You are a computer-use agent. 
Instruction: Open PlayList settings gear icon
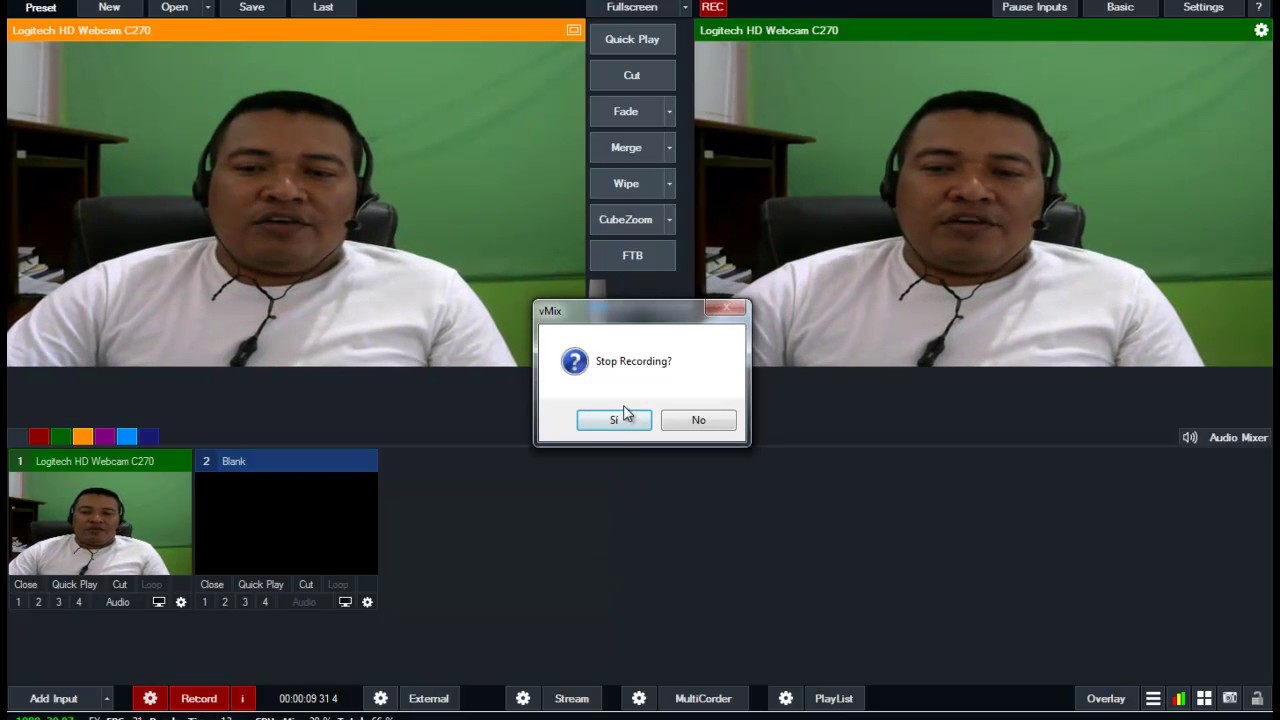[x=786, y=698]
